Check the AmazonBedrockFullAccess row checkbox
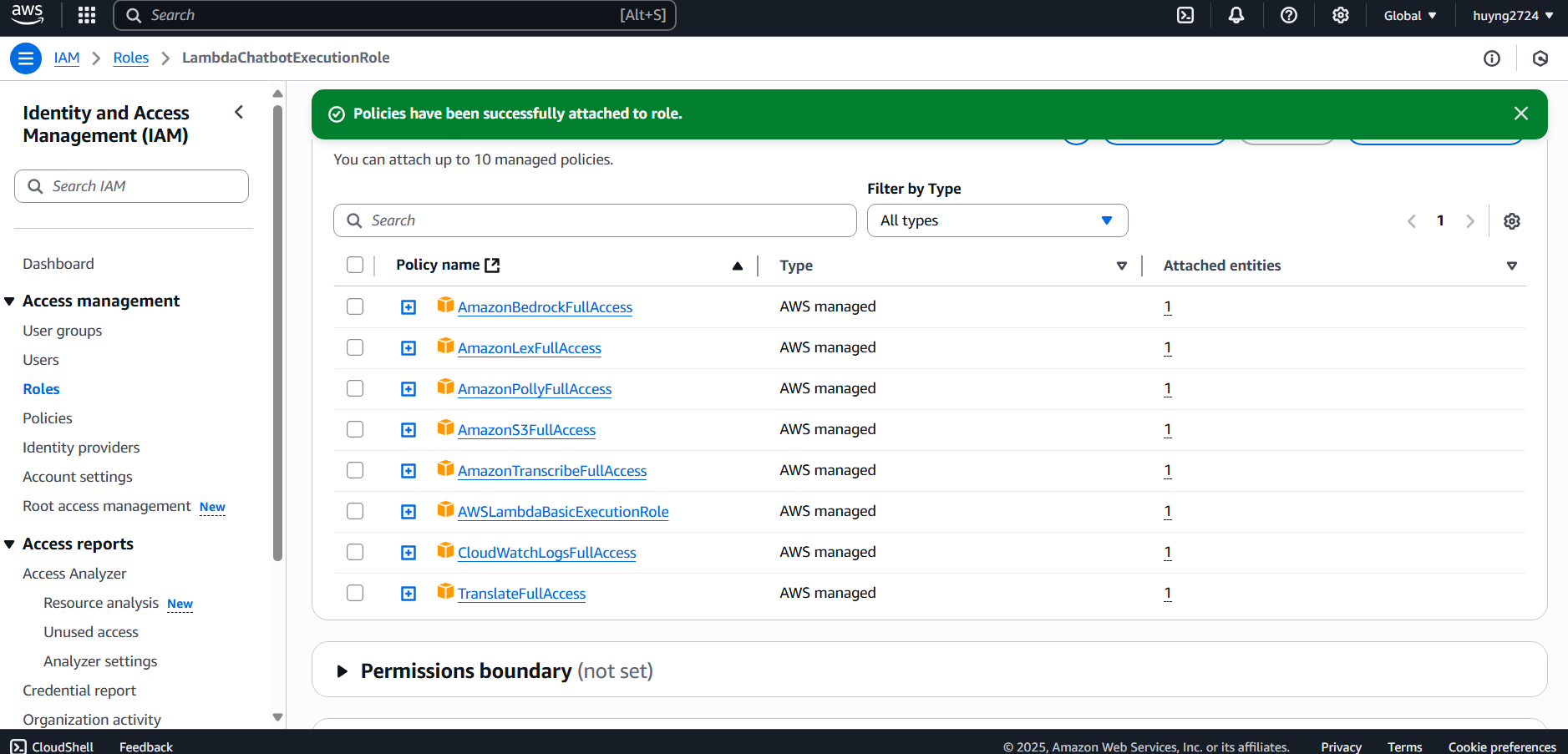1568x754 pixels. [x=355, y=306]
